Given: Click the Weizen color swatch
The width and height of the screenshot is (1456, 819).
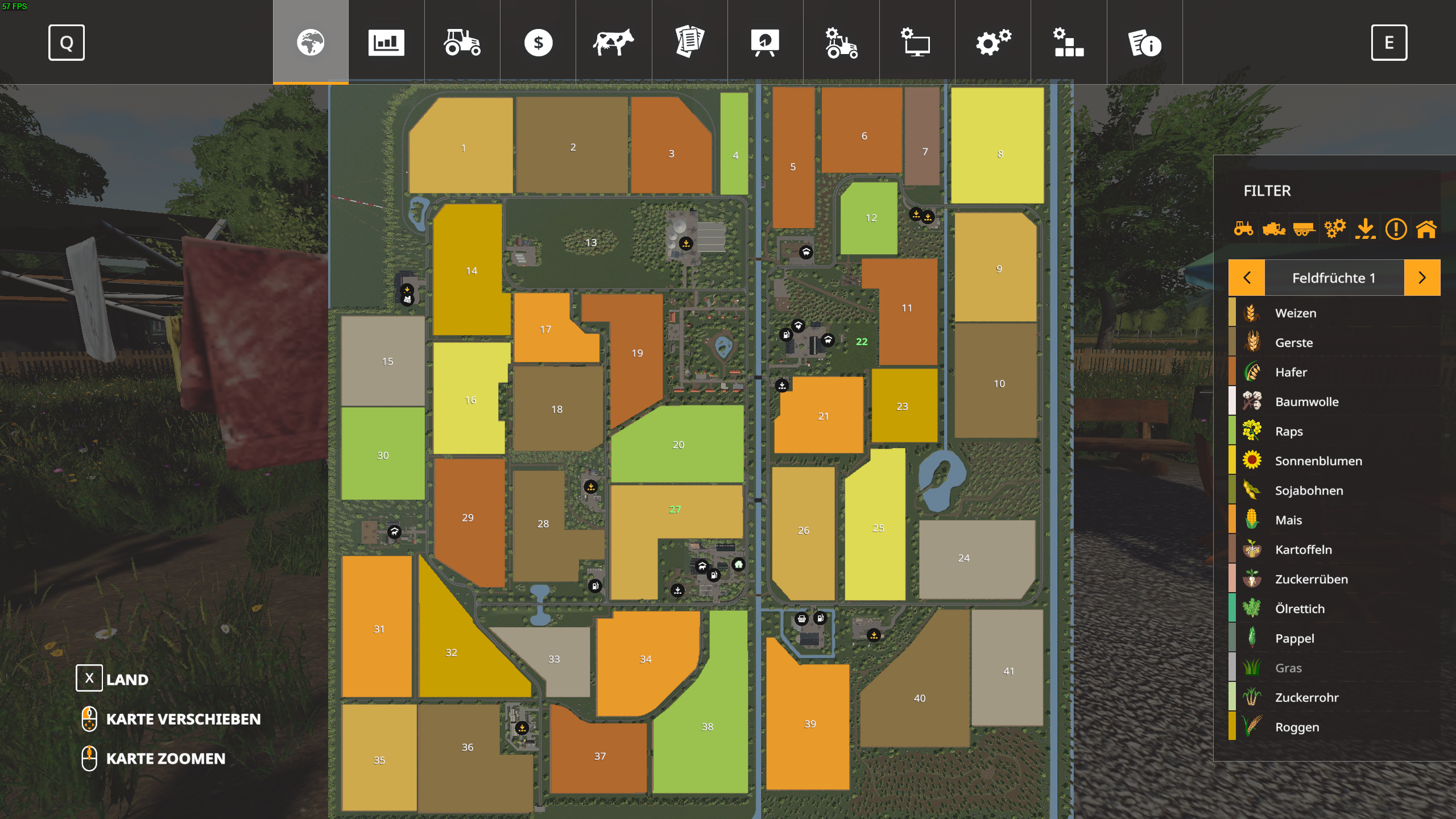Looking at the screenshot, I should coord(1232,313).
